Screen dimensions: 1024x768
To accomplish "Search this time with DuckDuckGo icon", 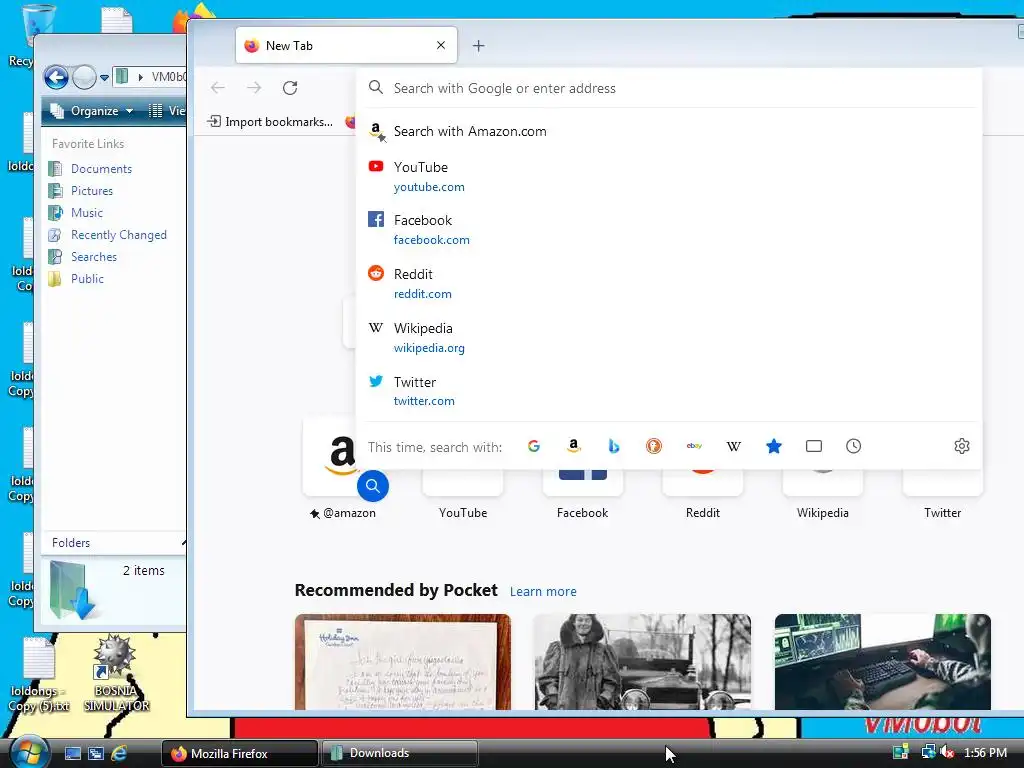I will coord(654,446).
